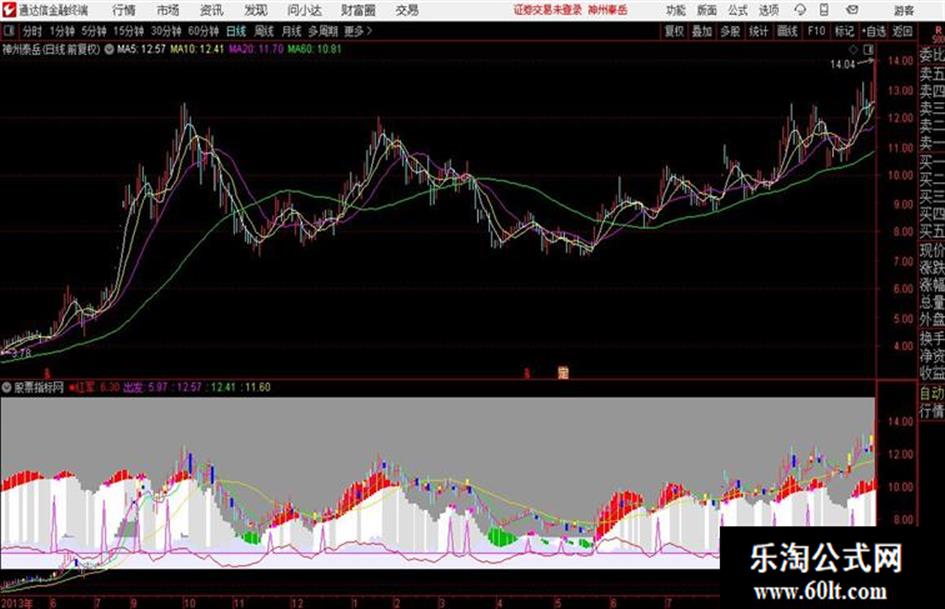The height and width of the screenshot is (609, 945).
Task: Switch to the 1分钟 period tab
Action: point(62,31)
